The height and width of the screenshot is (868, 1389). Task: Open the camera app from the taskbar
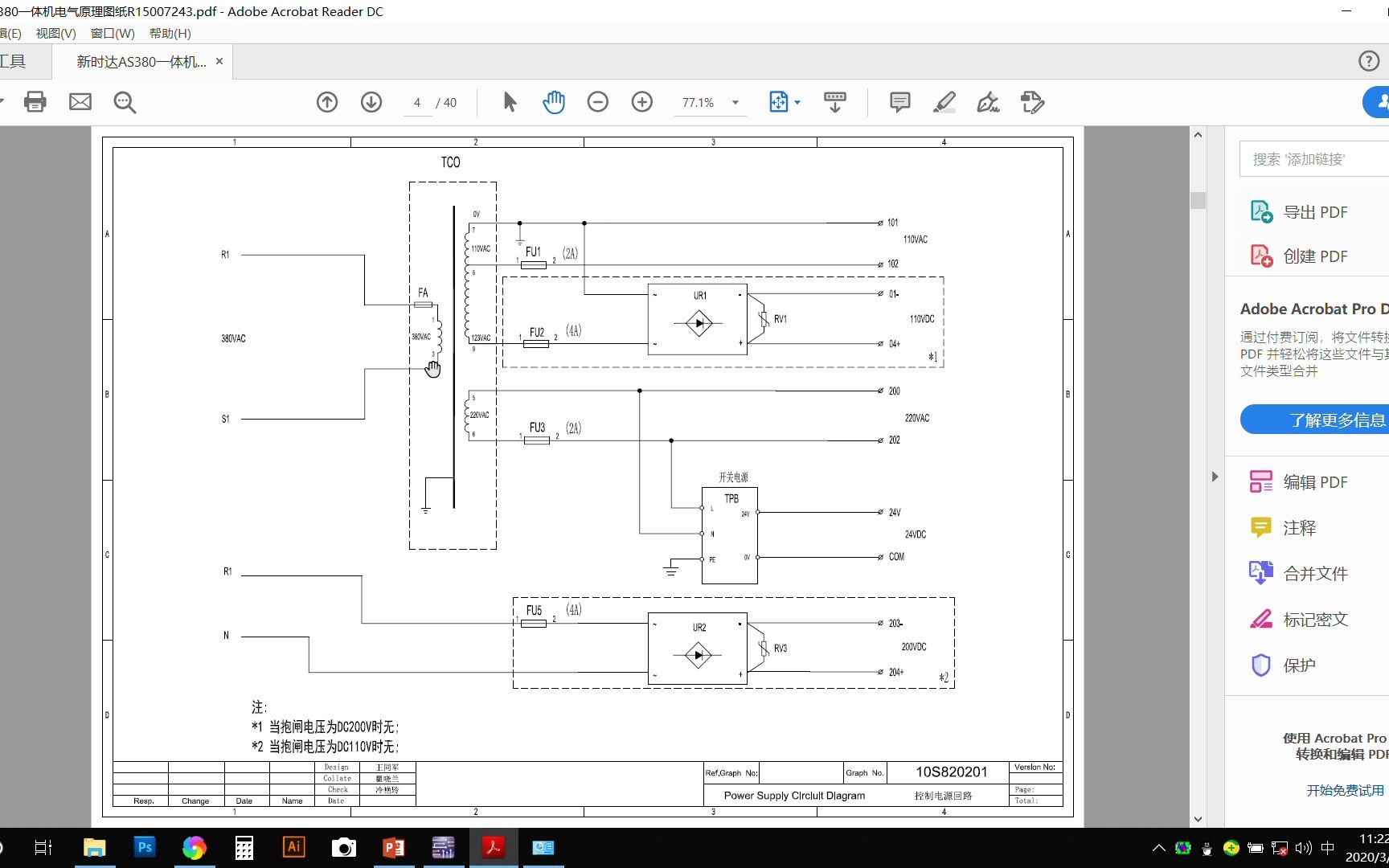click(x=343, y=847)
